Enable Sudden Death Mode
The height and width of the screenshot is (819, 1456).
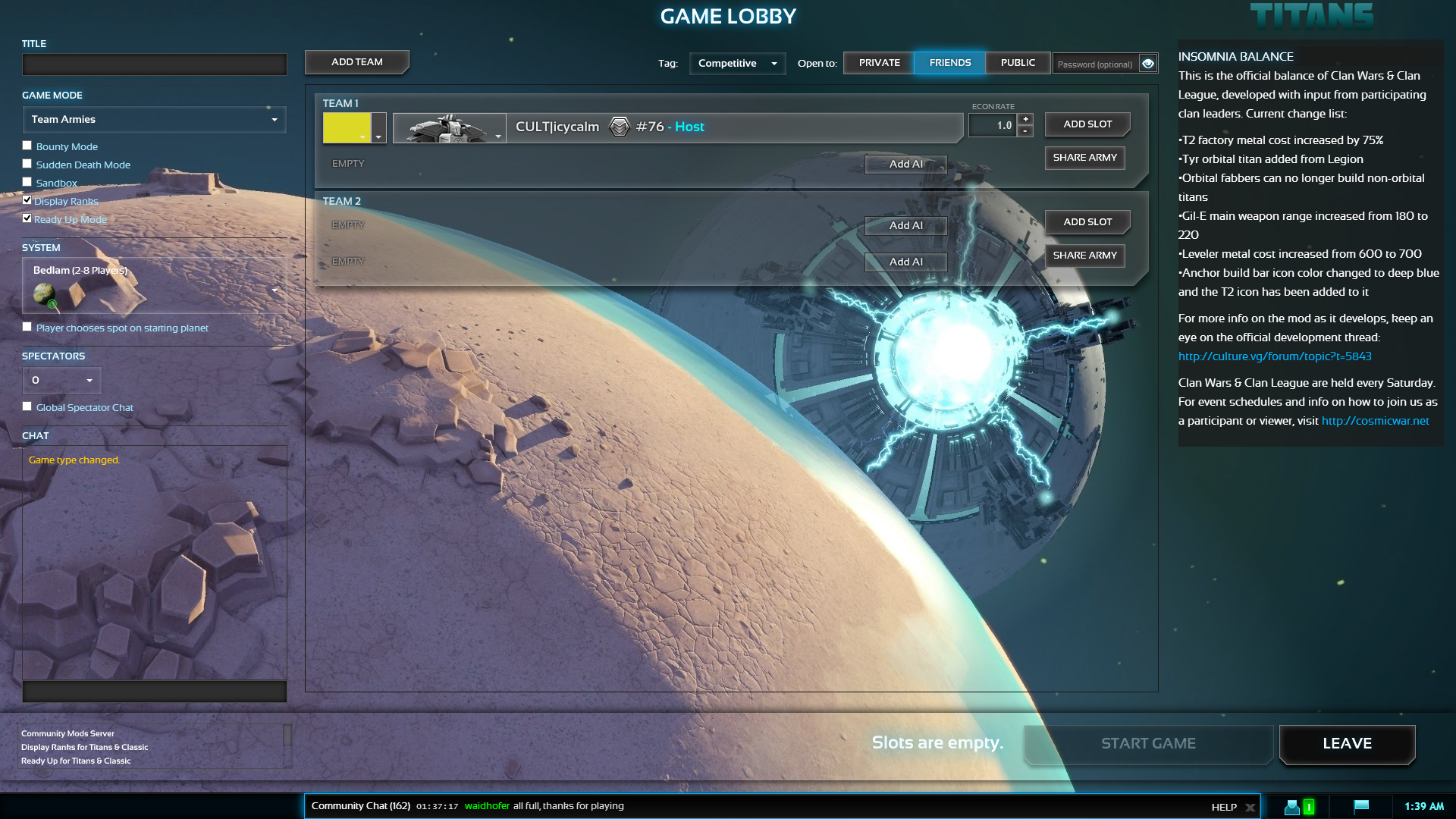[x=27, y=164]
